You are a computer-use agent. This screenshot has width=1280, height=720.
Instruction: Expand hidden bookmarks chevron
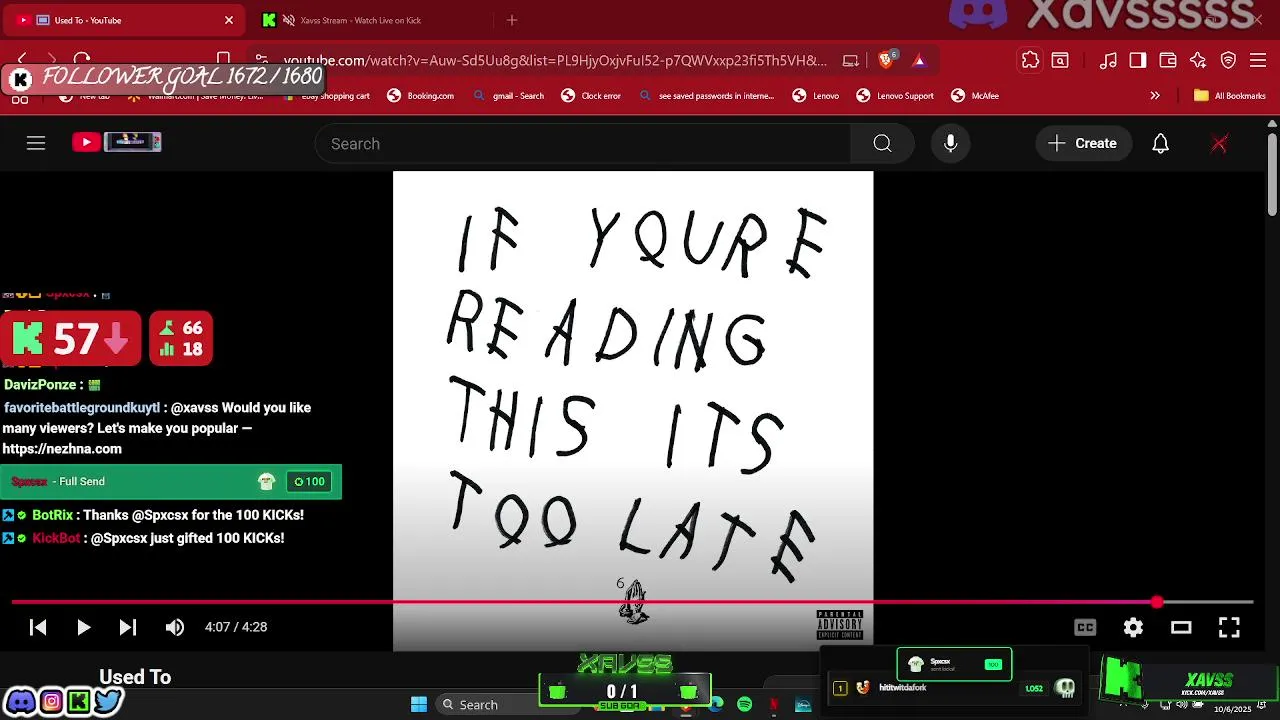(x=1155, y=96)
